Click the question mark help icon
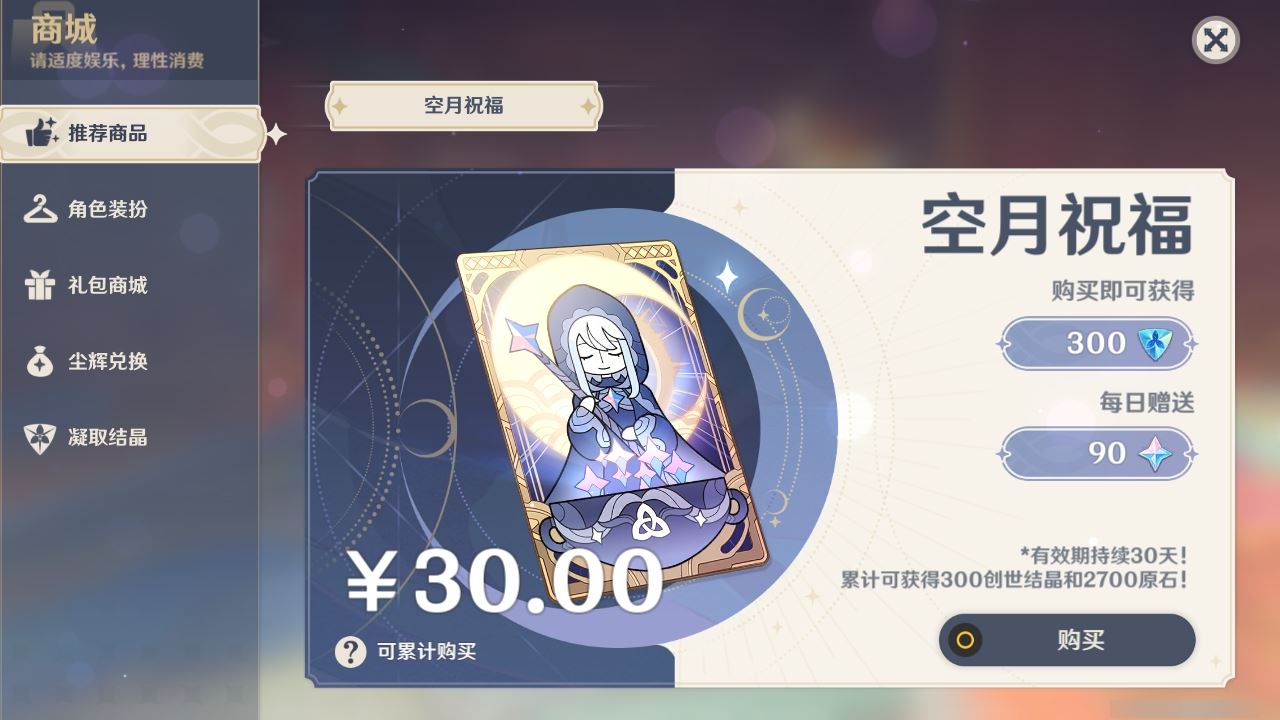This screenshot has width=1280, height=720. 350,652
